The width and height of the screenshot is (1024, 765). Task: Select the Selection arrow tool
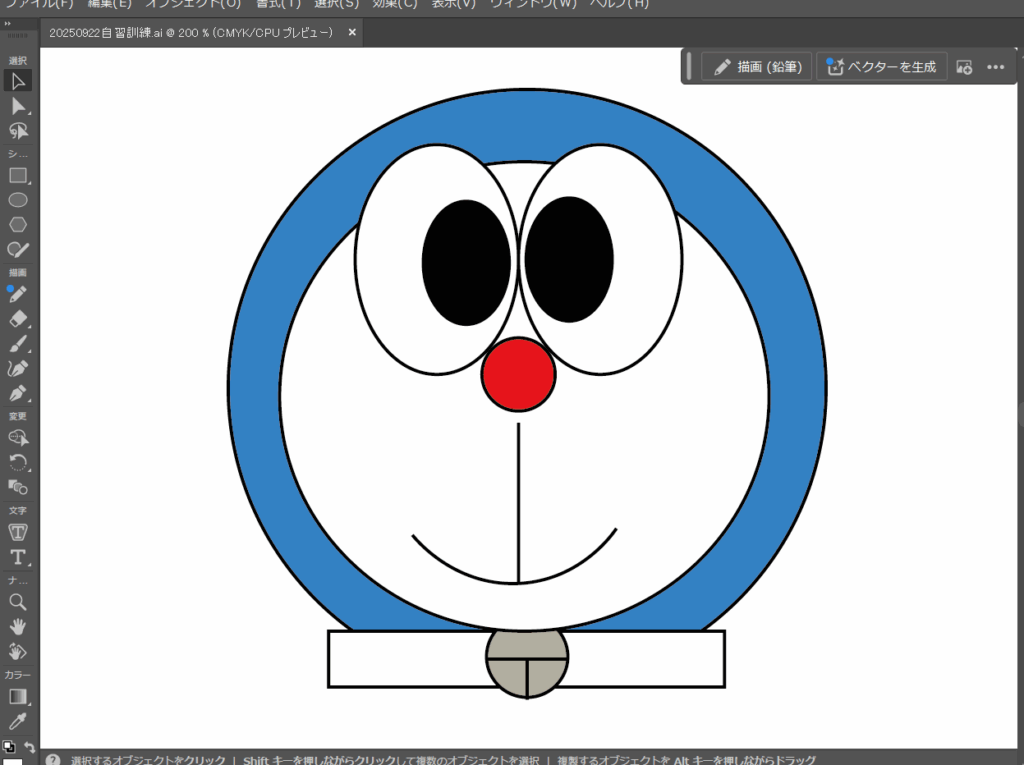coord(18,81)
